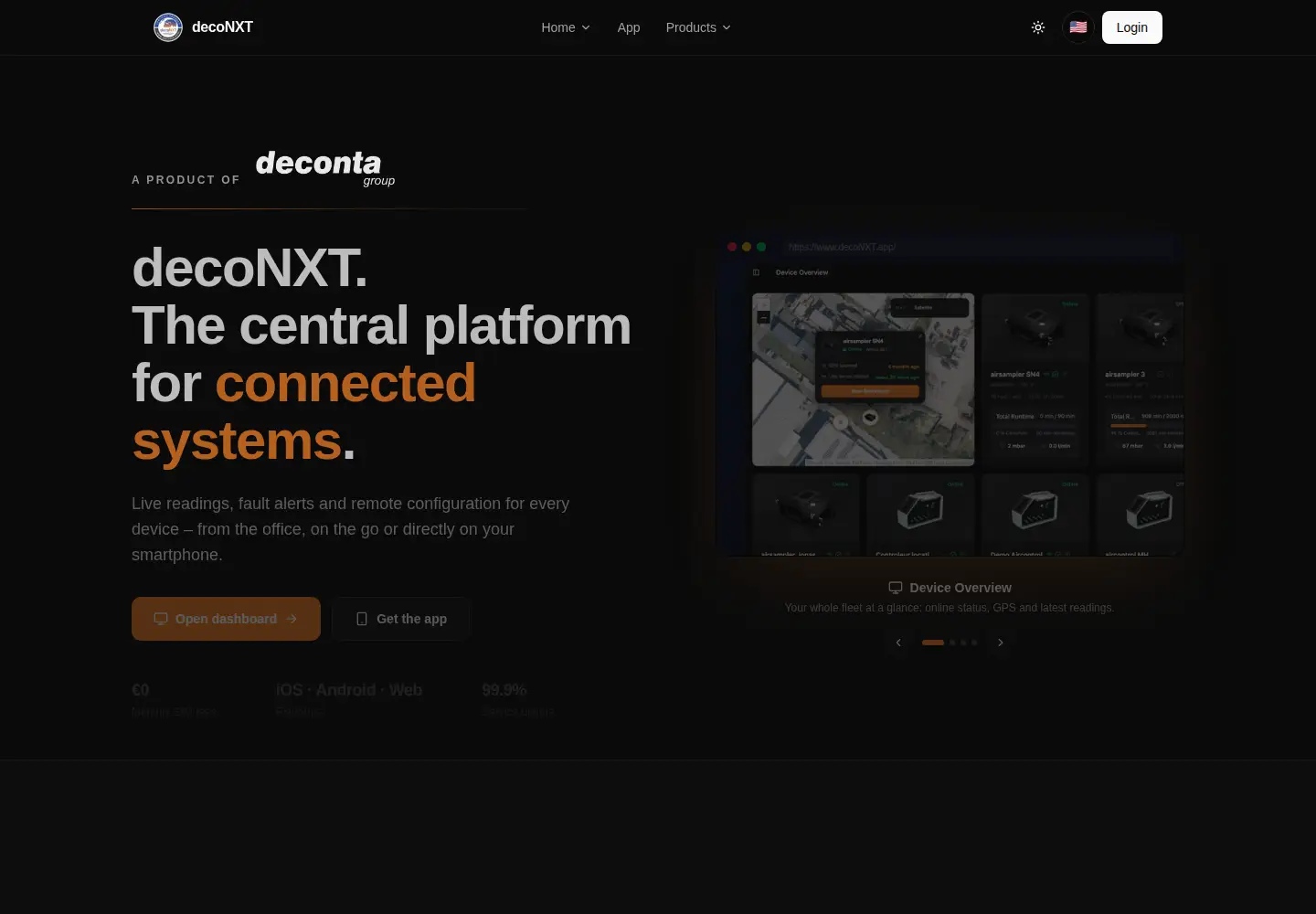The height and width of the screenshot is (914, 1316).
Task: Click the Open dashboard button
Action: tap(226, 619)
